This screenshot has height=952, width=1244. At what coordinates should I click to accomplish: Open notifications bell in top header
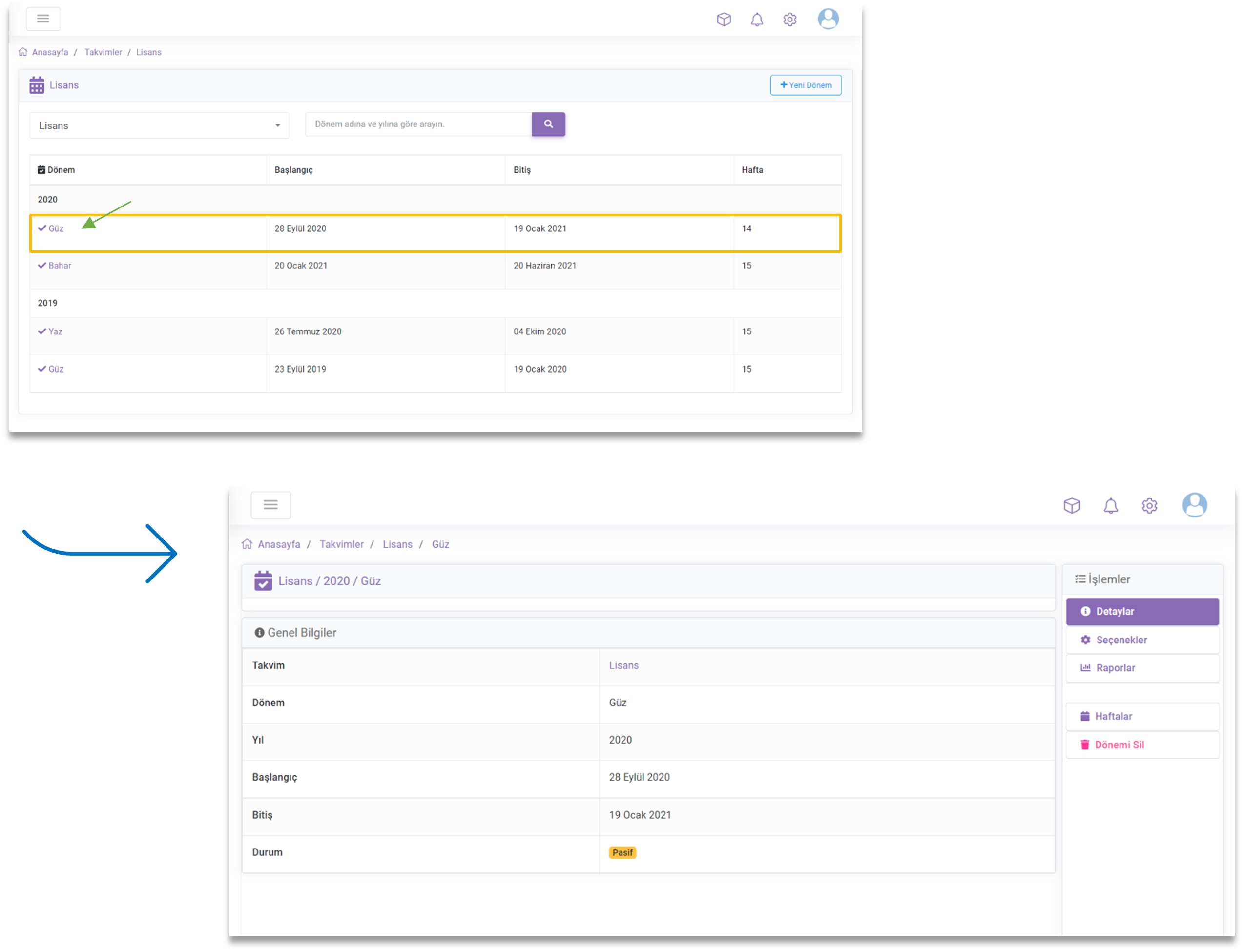[x=757, y=20]
